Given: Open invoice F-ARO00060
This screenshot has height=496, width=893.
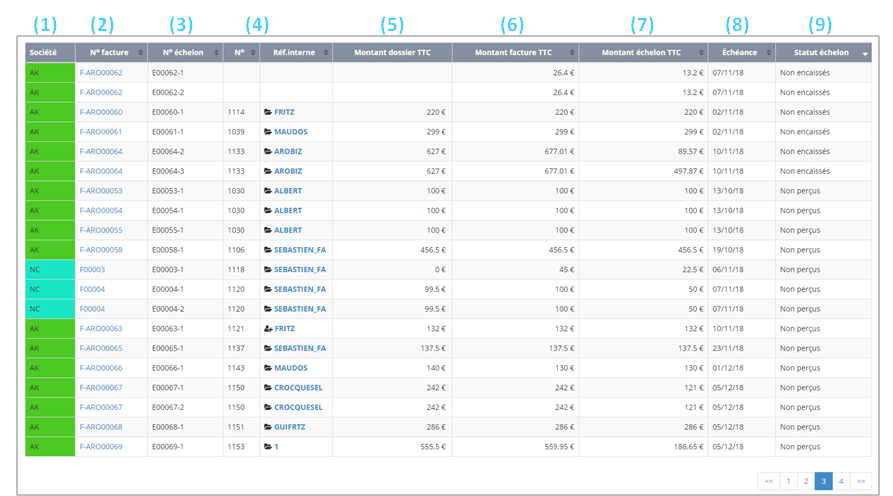Looking at the screenshot, I should (x=101, y=112).
